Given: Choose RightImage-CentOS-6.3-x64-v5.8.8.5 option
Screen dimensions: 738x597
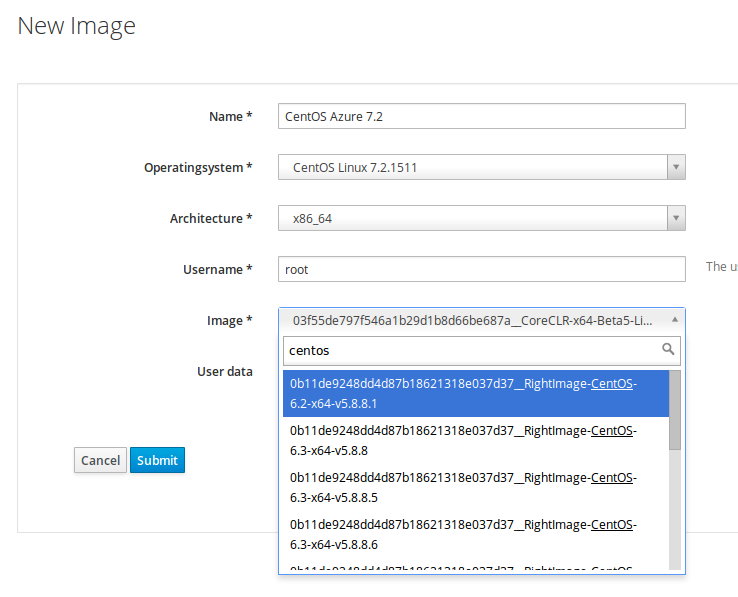Looking at the screenshot, I should click(476, 488).
